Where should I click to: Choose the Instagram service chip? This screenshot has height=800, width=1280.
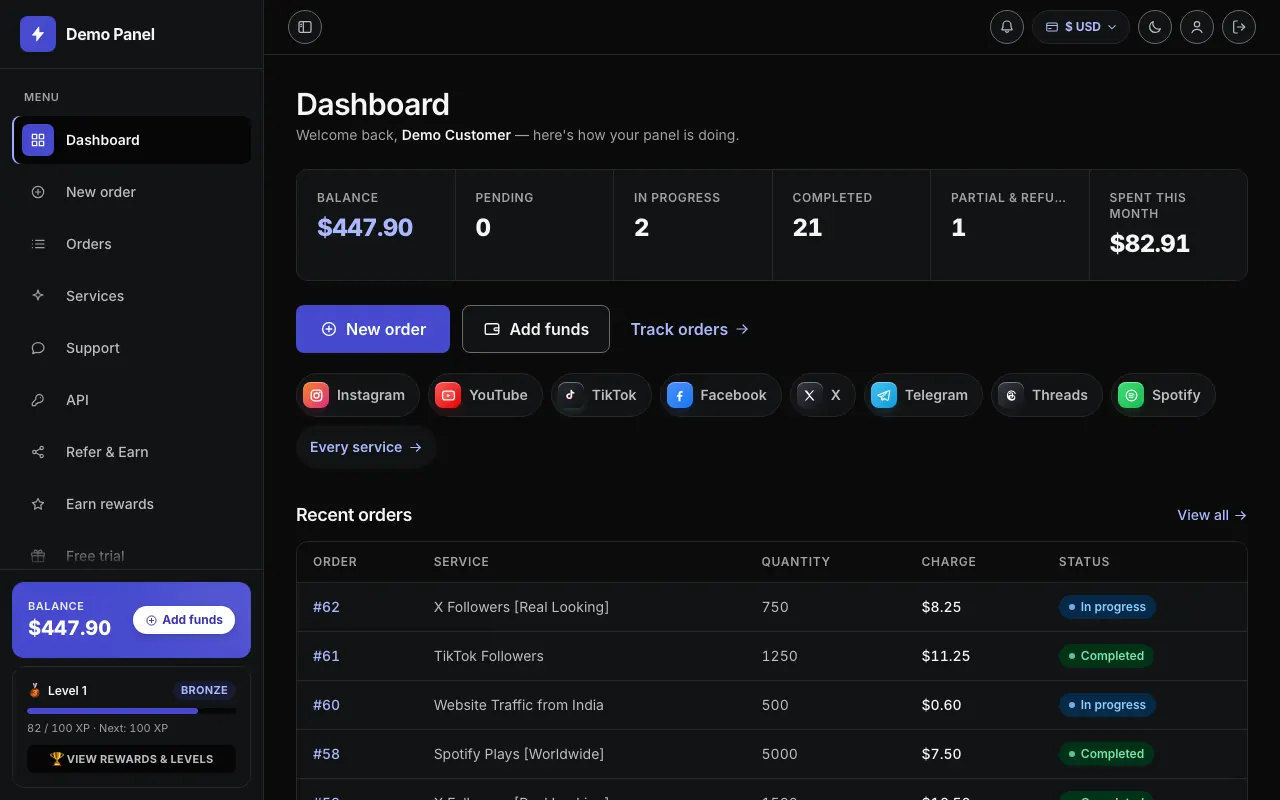[x=358, y=395]
